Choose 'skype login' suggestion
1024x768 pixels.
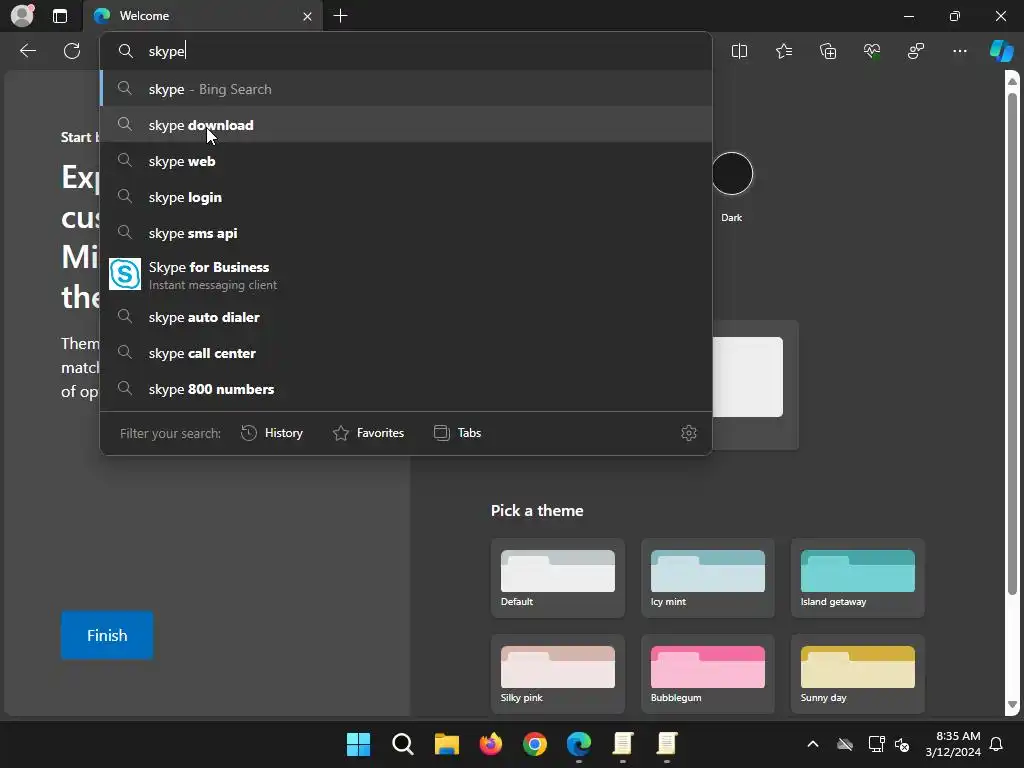click(406, 197)
